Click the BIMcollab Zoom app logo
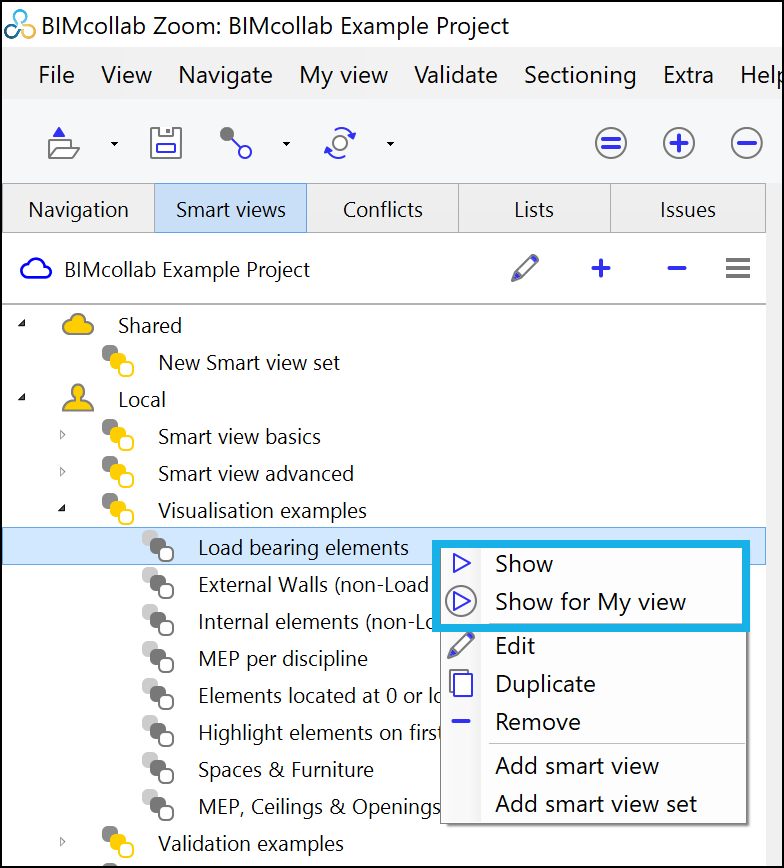The width and height of the screenshot is (784, 868). pyautogui.click(x=19, y=25)
